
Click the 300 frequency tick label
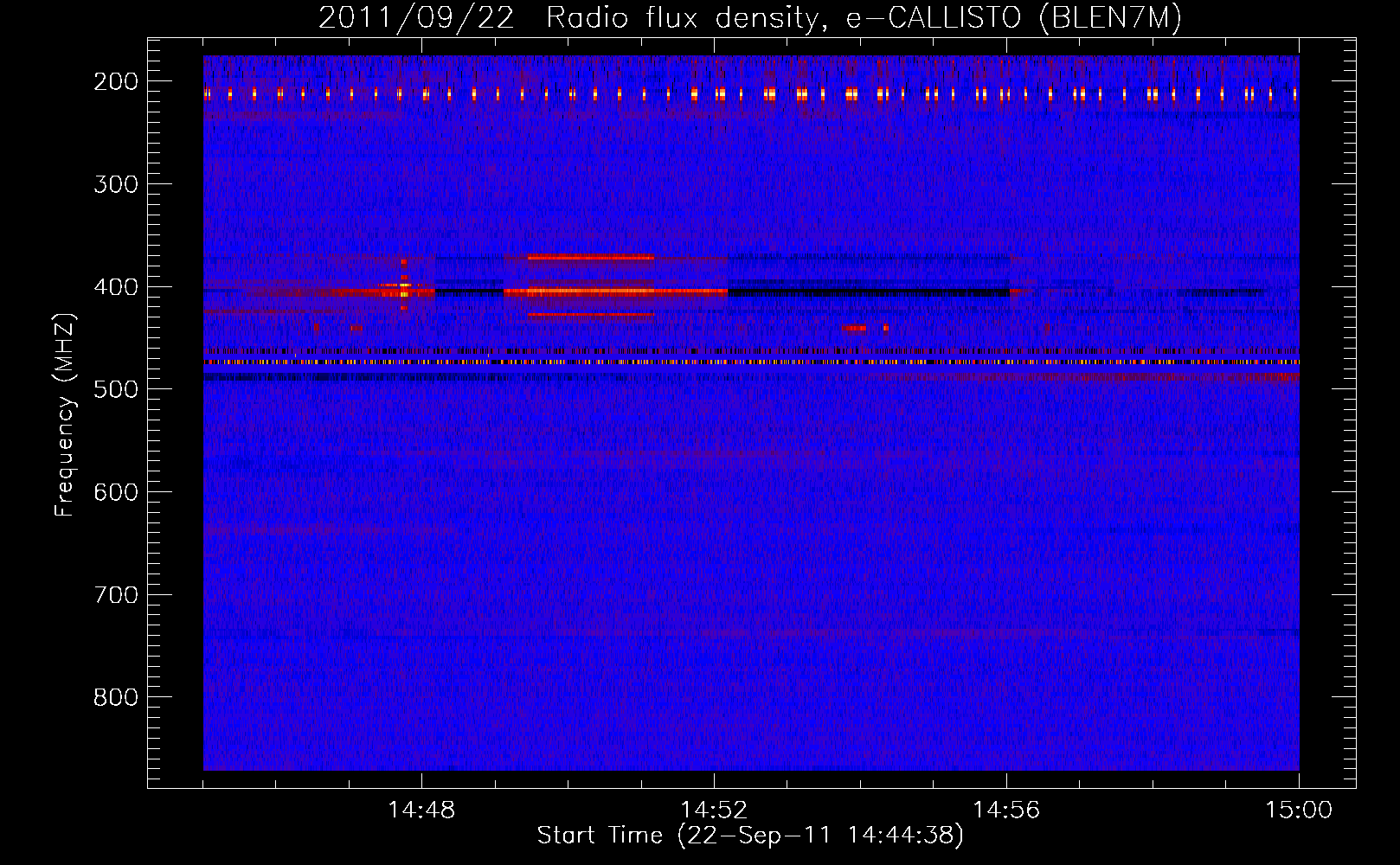115,184
